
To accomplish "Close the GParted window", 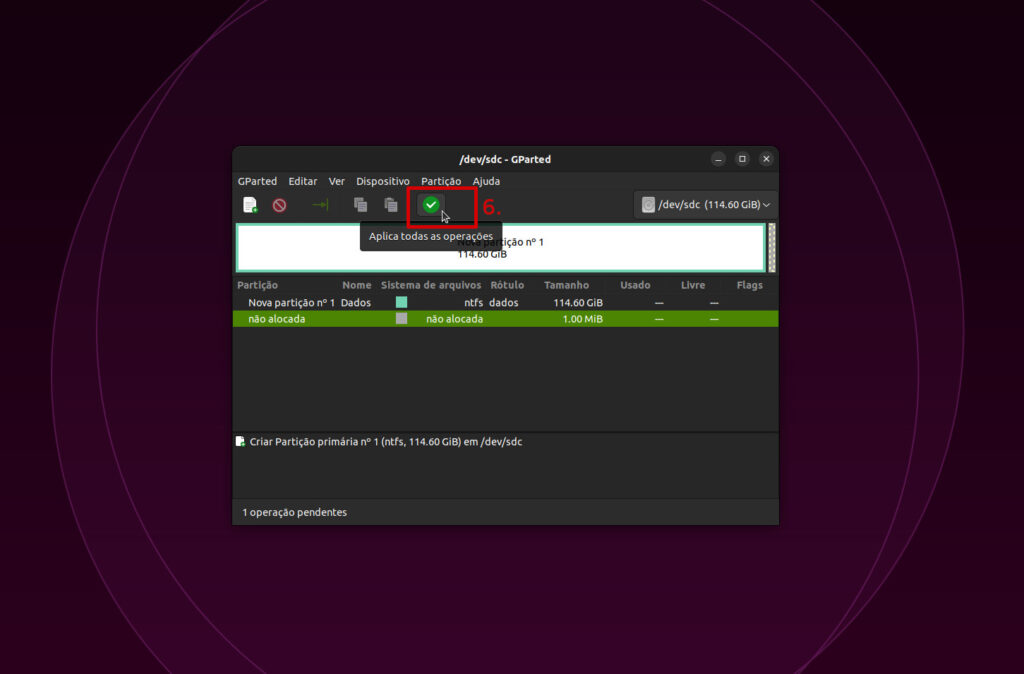I will click(x=766, y=159).
